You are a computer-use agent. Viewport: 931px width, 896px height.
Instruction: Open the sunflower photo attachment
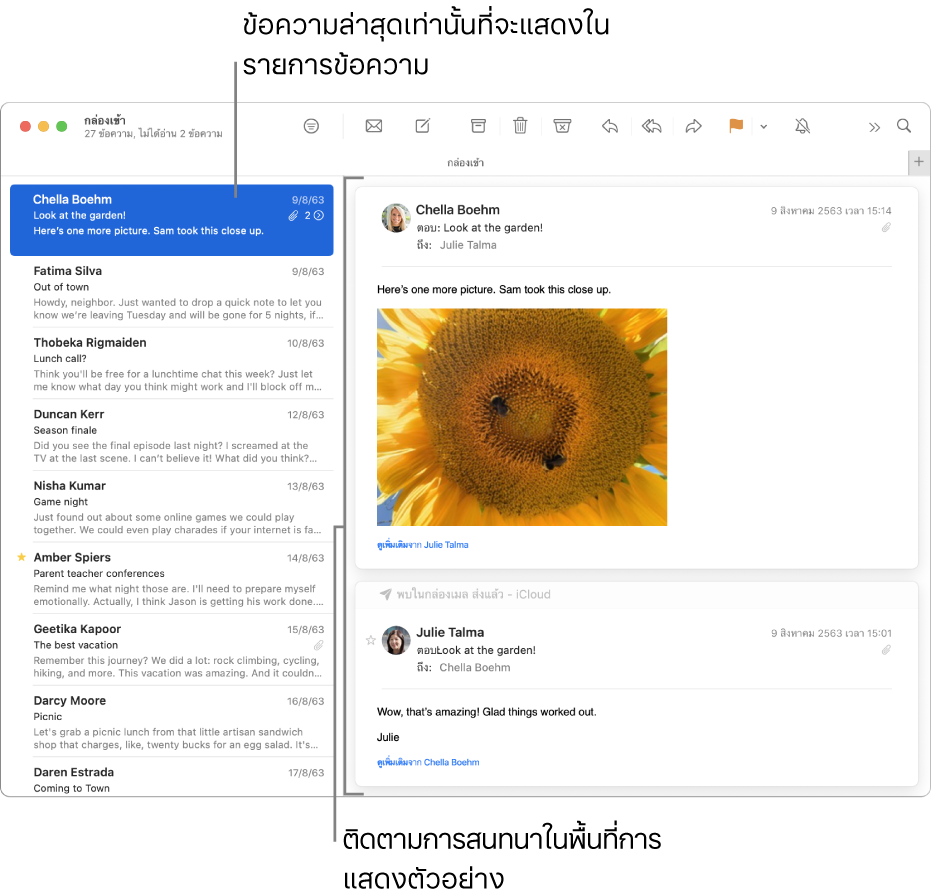tap(521, 417)
